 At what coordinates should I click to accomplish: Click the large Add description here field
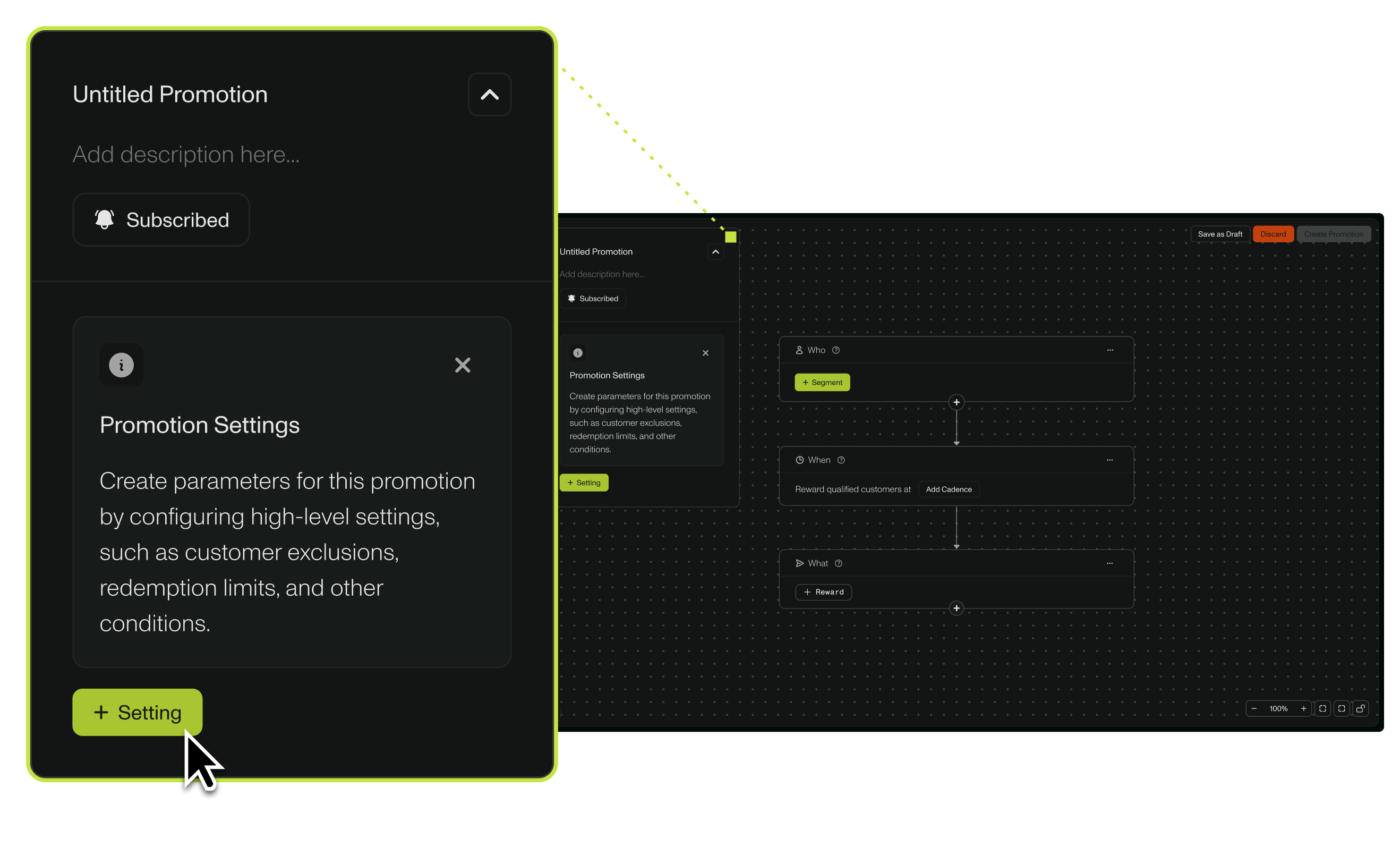pos(186,155)
